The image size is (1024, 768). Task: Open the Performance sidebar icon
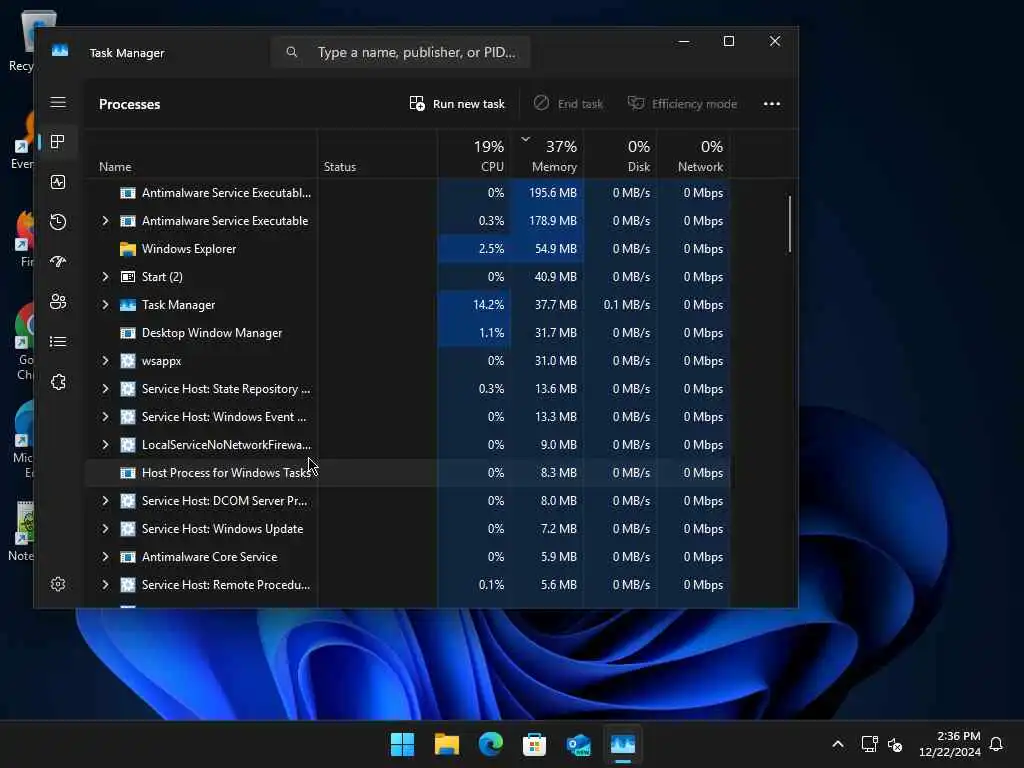[58, 182]
